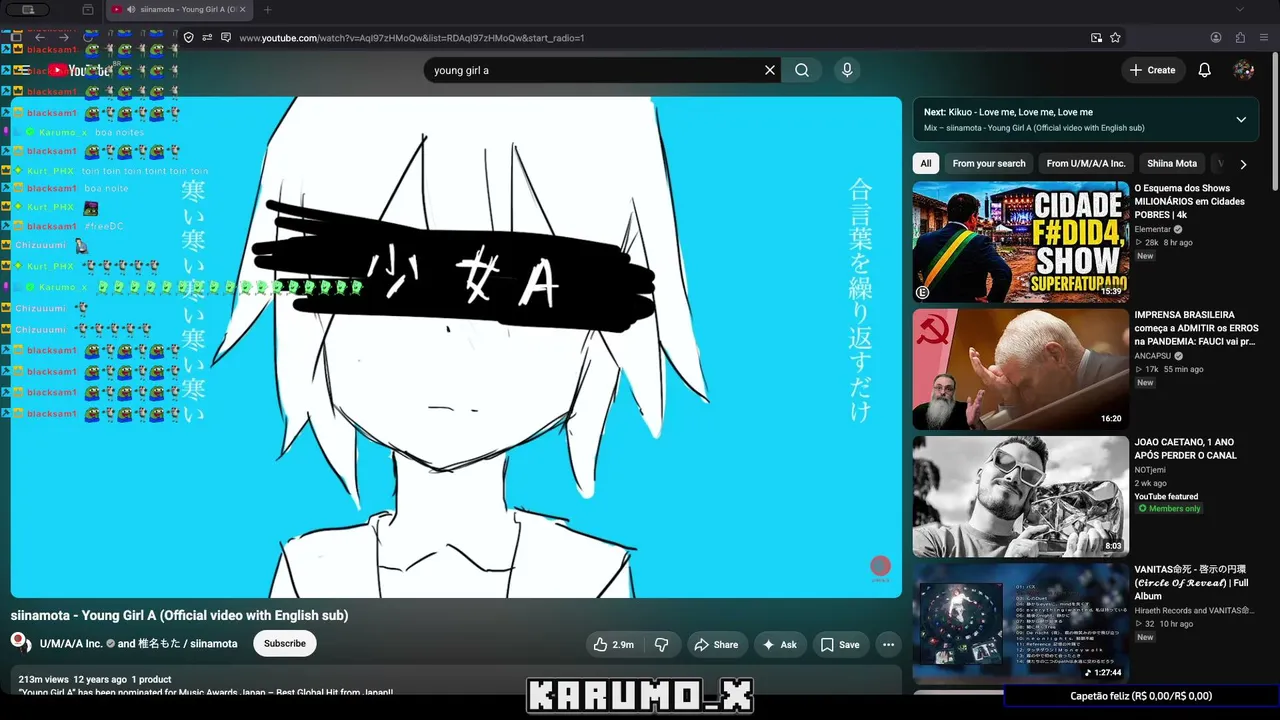Open 'JOAO CAETANO, 1 ANO APÓS PERDER' title
Viewport: 1280px width, 720px height.
1185,448
